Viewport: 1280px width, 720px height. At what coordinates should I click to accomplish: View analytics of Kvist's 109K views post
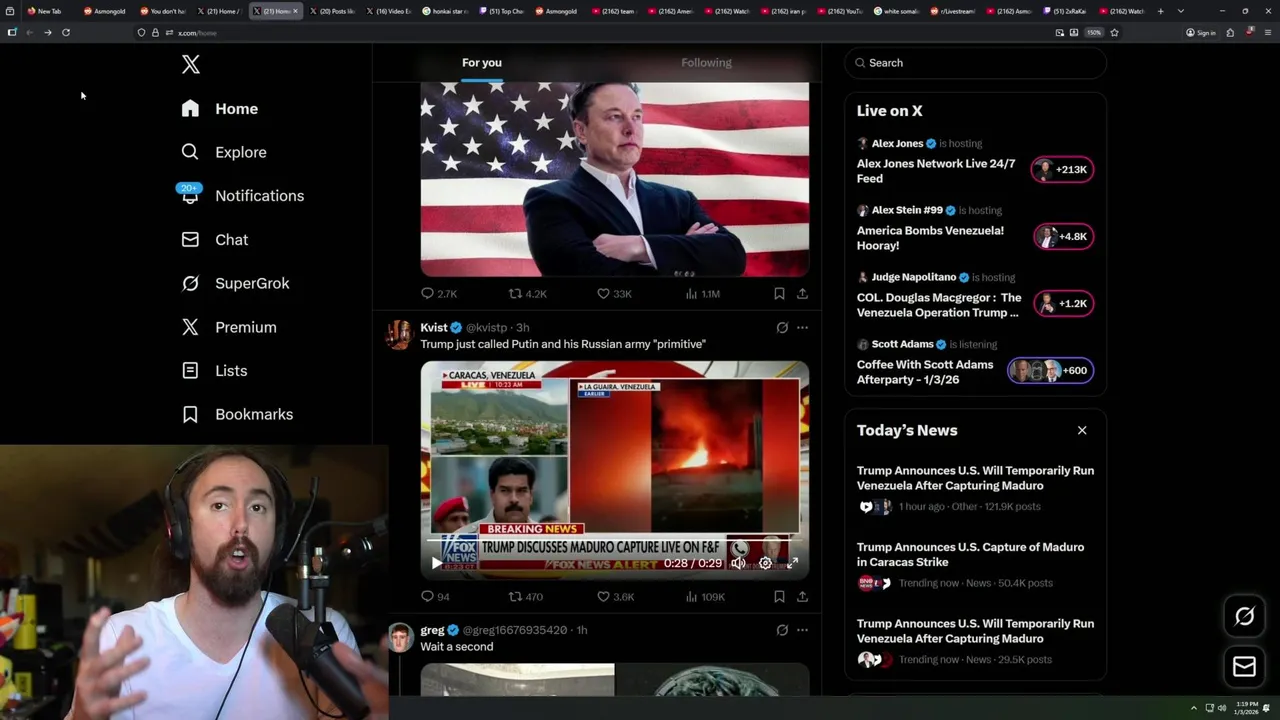click(x=705, y=597)
